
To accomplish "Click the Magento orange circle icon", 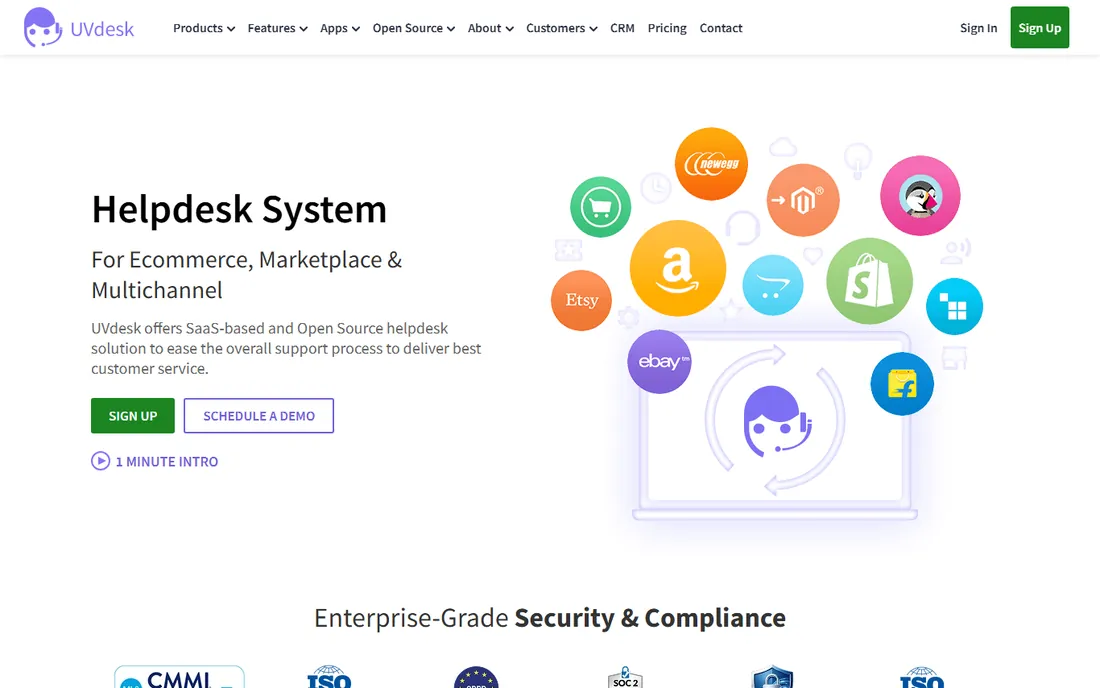I will pyautogui.click(x=803, y=200).
